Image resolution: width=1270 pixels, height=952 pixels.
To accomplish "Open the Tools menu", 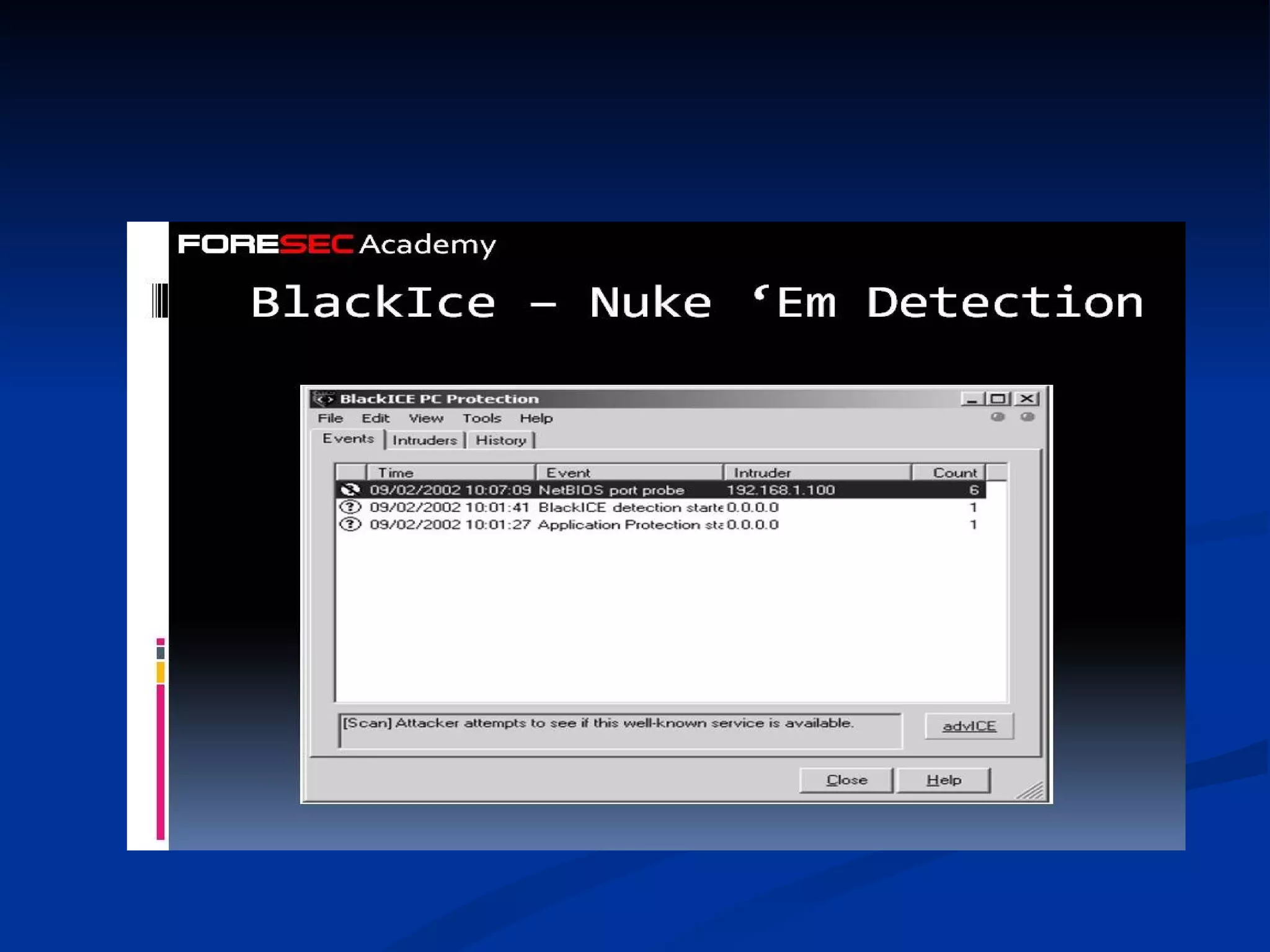I will 481,418.
